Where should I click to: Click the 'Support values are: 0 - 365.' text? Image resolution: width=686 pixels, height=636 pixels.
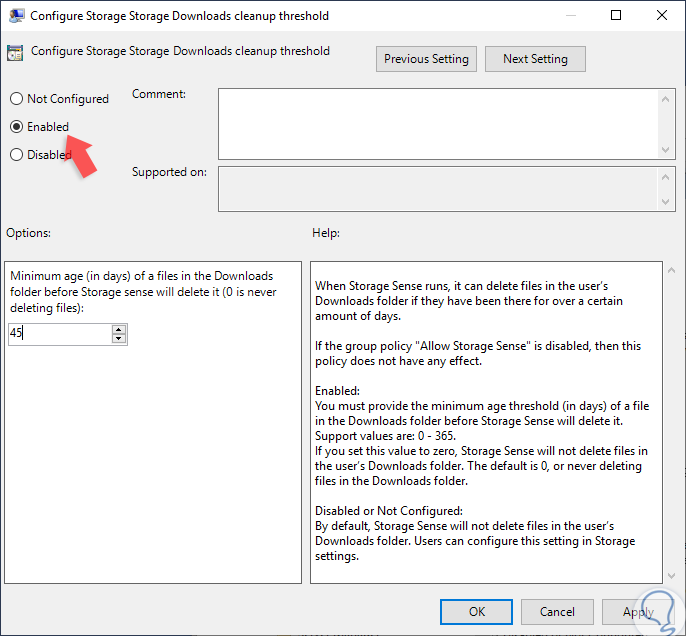[385, 436]
